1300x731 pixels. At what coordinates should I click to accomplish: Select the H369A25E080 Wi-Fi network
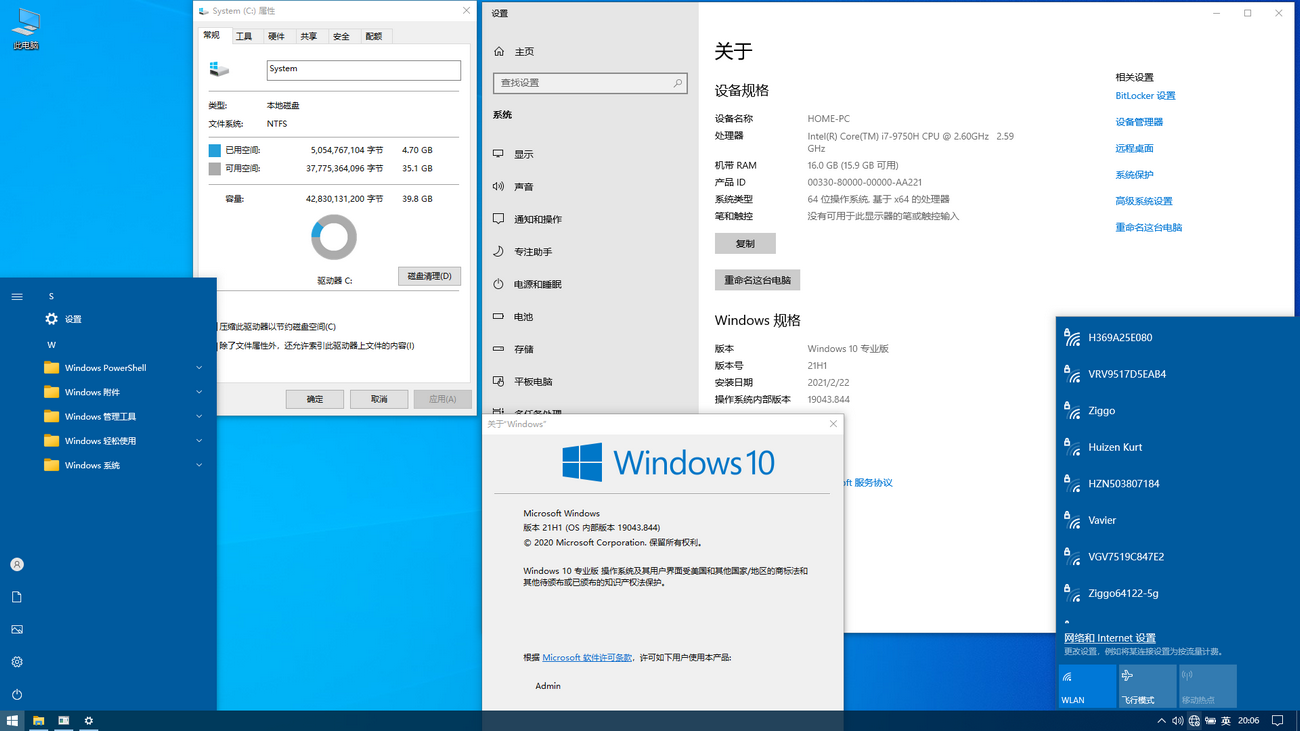[x=1177, y=338]
